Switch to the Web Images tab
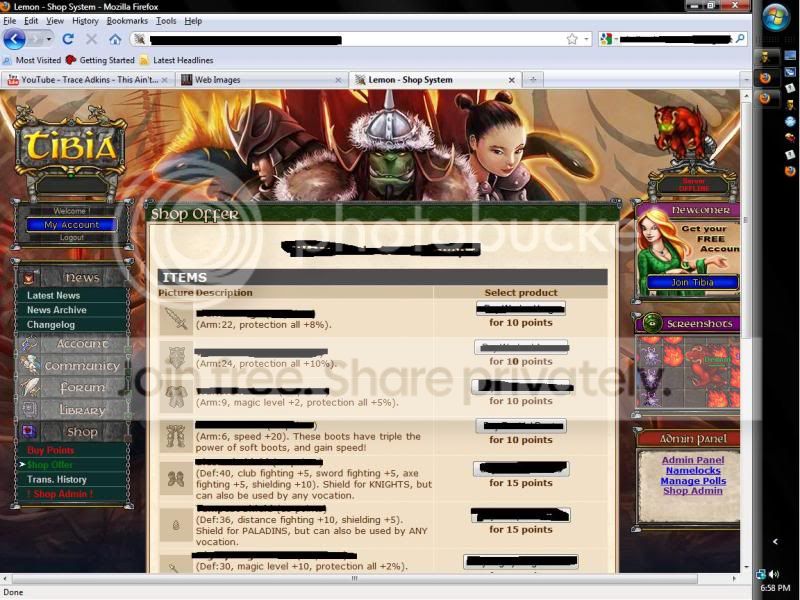Viewport: 800px width, 600px height. point(217,80)
